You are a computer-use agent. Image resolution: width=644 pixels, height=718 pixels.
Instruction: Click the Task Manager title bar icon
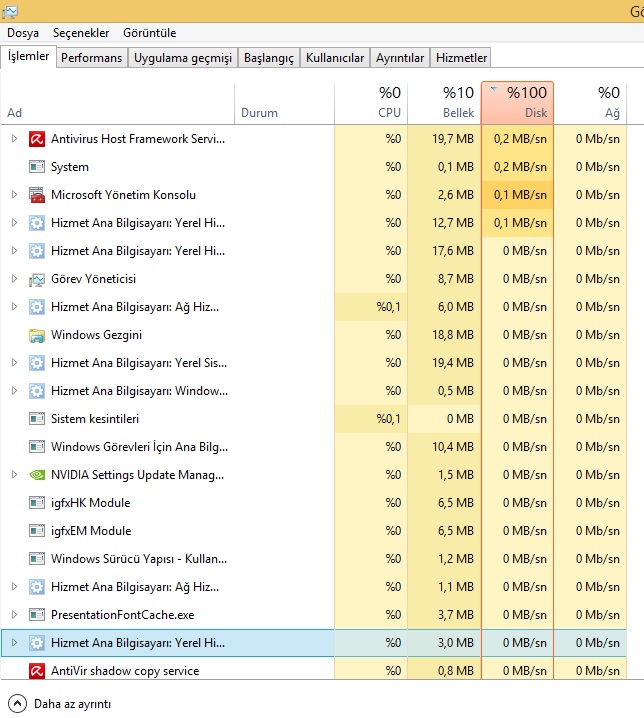[10, 11]
